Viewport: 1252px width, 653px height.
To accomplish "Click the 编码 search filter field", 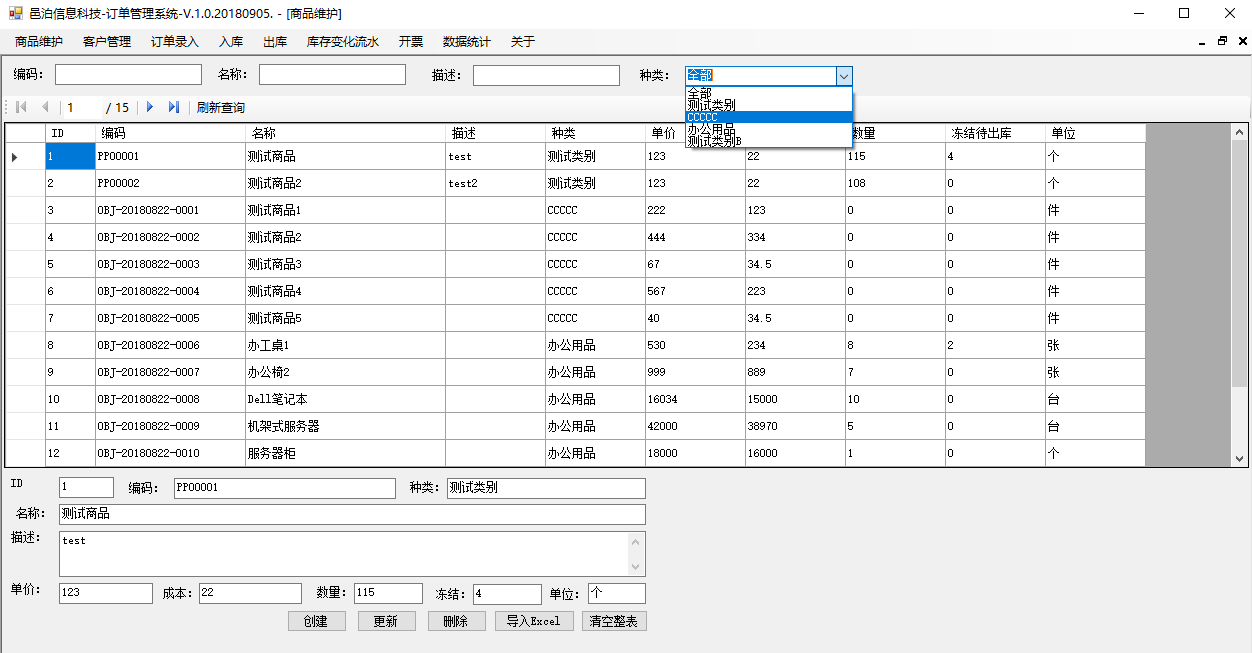I will click(128, 75).
